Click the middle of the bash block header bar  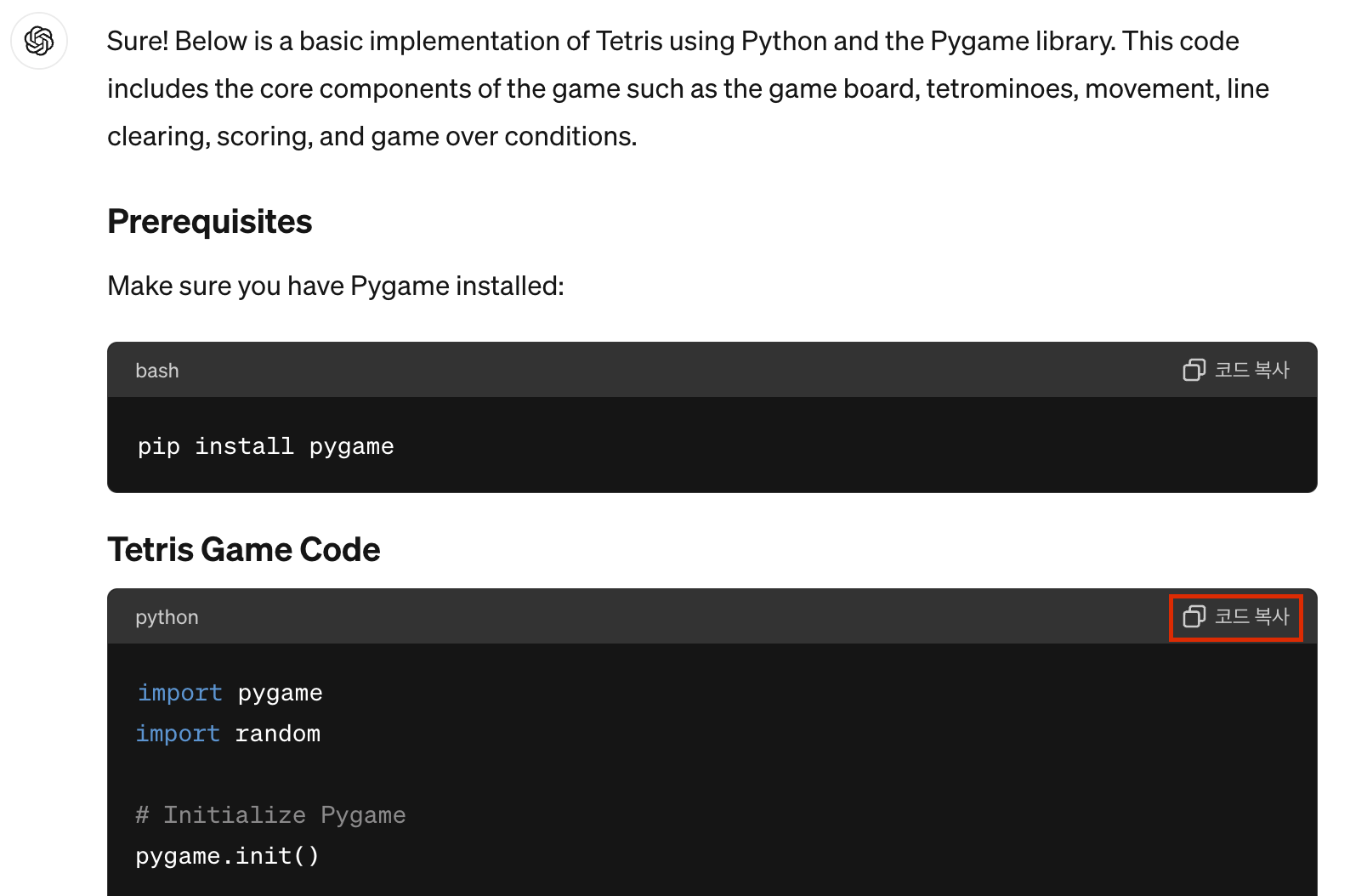[x=672, y=371]
